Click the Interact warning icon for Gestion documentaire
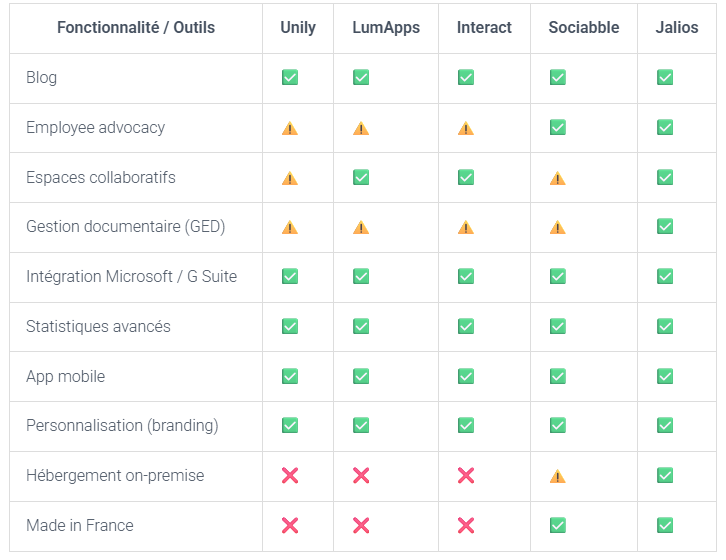 point(466,227)
